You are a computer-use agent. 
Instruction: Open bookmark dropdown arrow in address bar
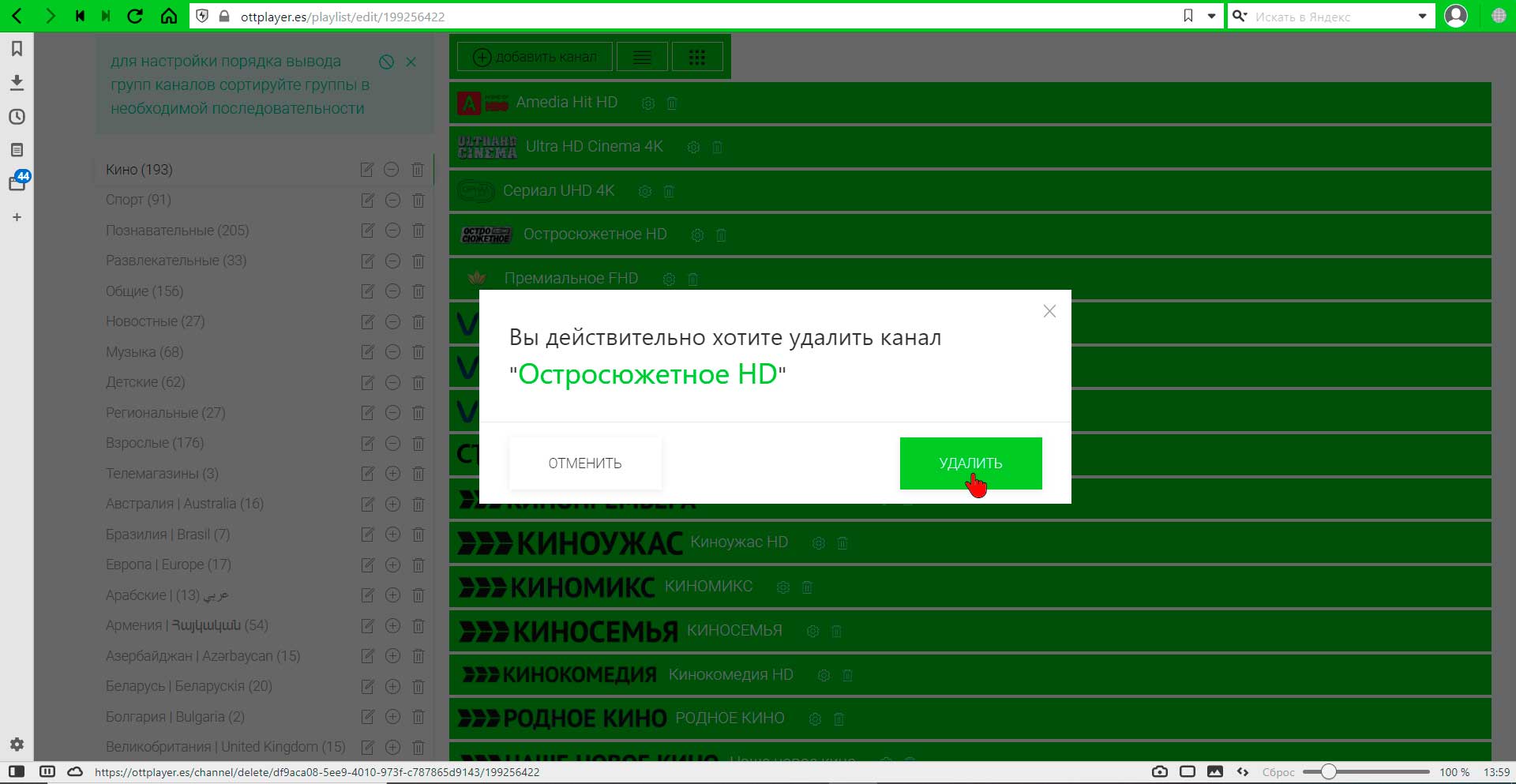(1211, 16)
